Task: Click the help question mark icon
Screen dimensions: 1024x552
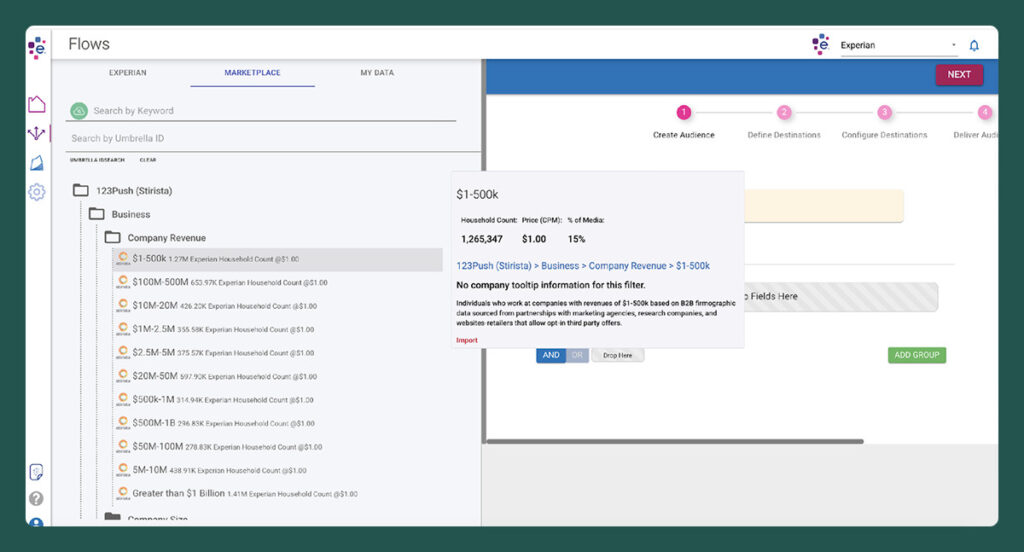Action: (37, 498)
